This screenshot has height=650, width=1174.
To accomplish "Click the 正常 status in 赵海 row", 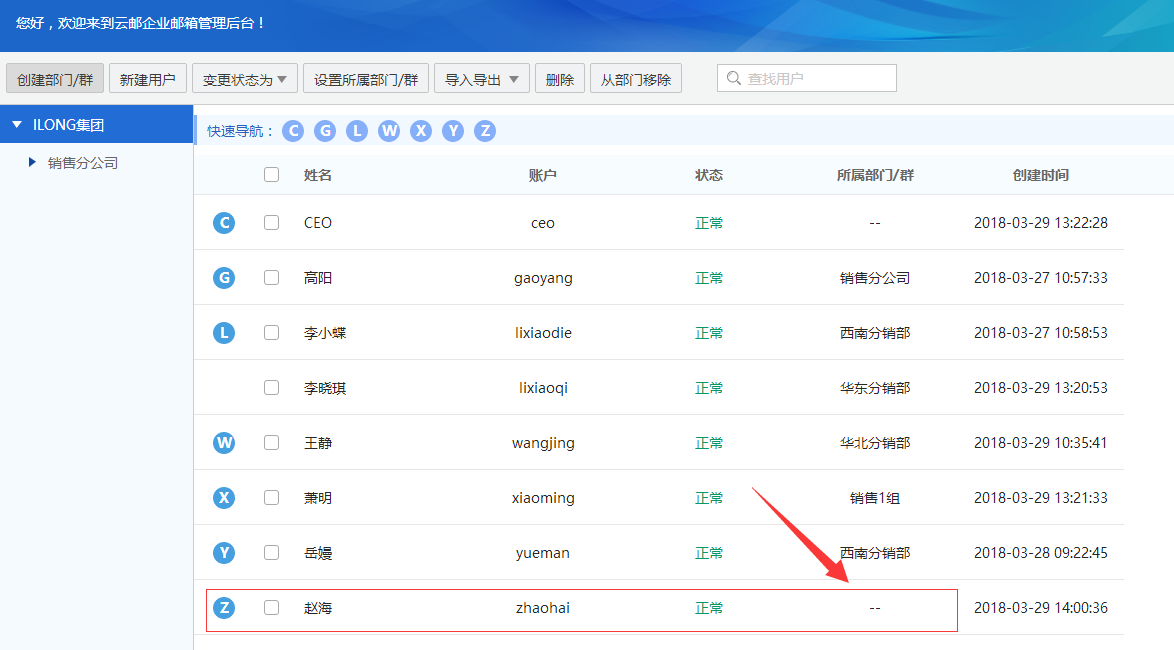I will (708, 608).
